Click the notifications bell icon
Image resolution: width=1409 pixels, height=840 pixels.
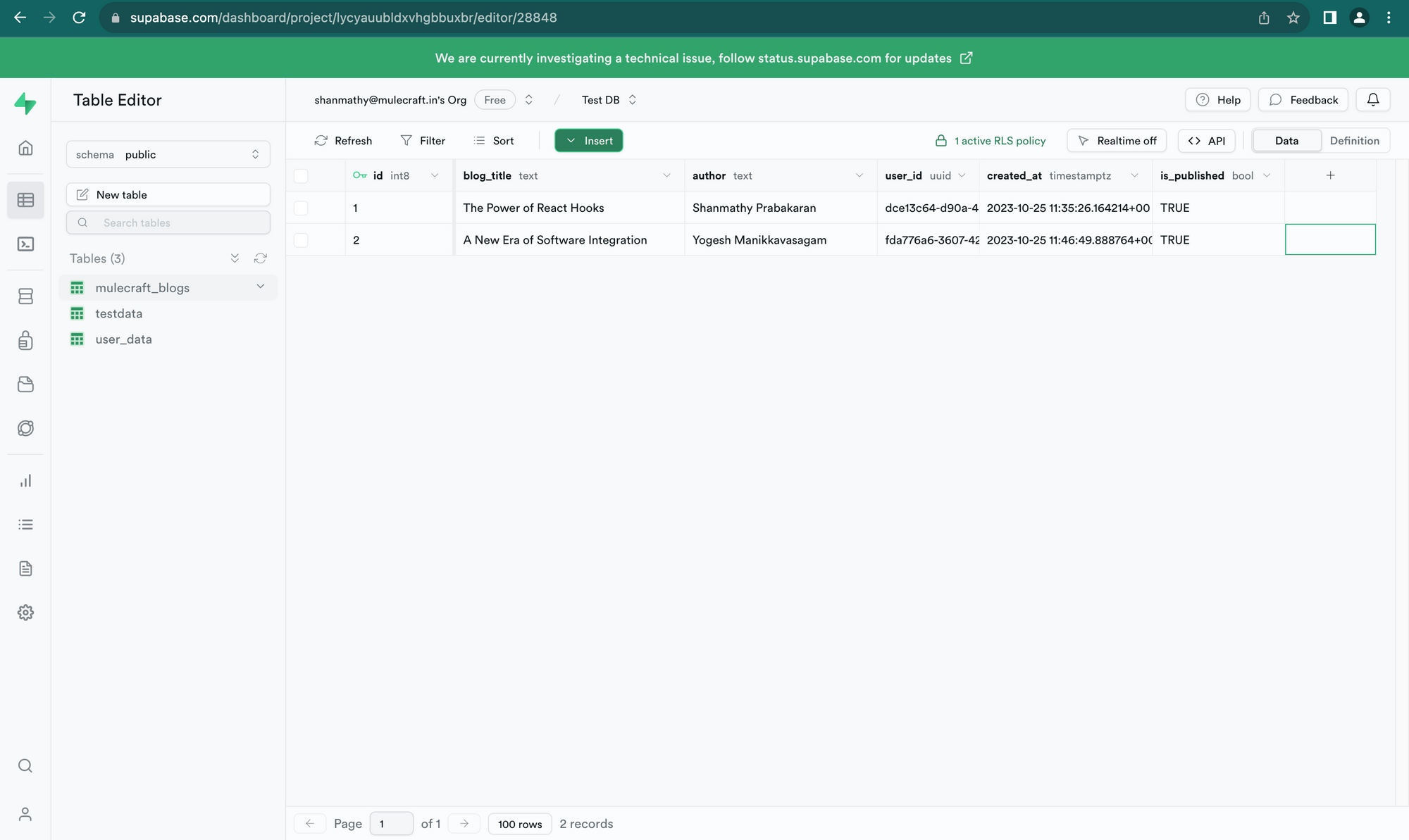coord(1372,100)
